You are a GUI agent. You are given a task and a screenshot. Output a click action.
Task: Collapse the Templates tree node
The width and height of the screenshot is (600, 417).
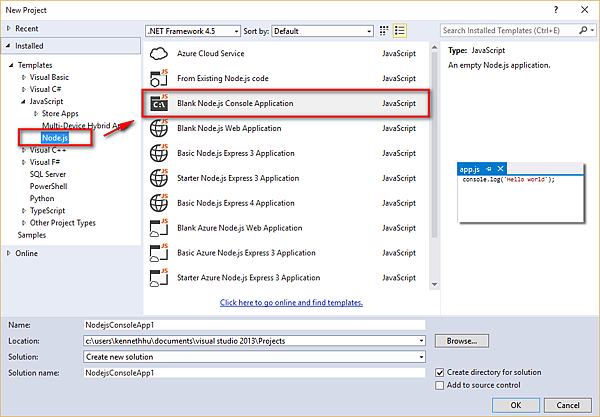pyautogui.click(x=11, y=65)
